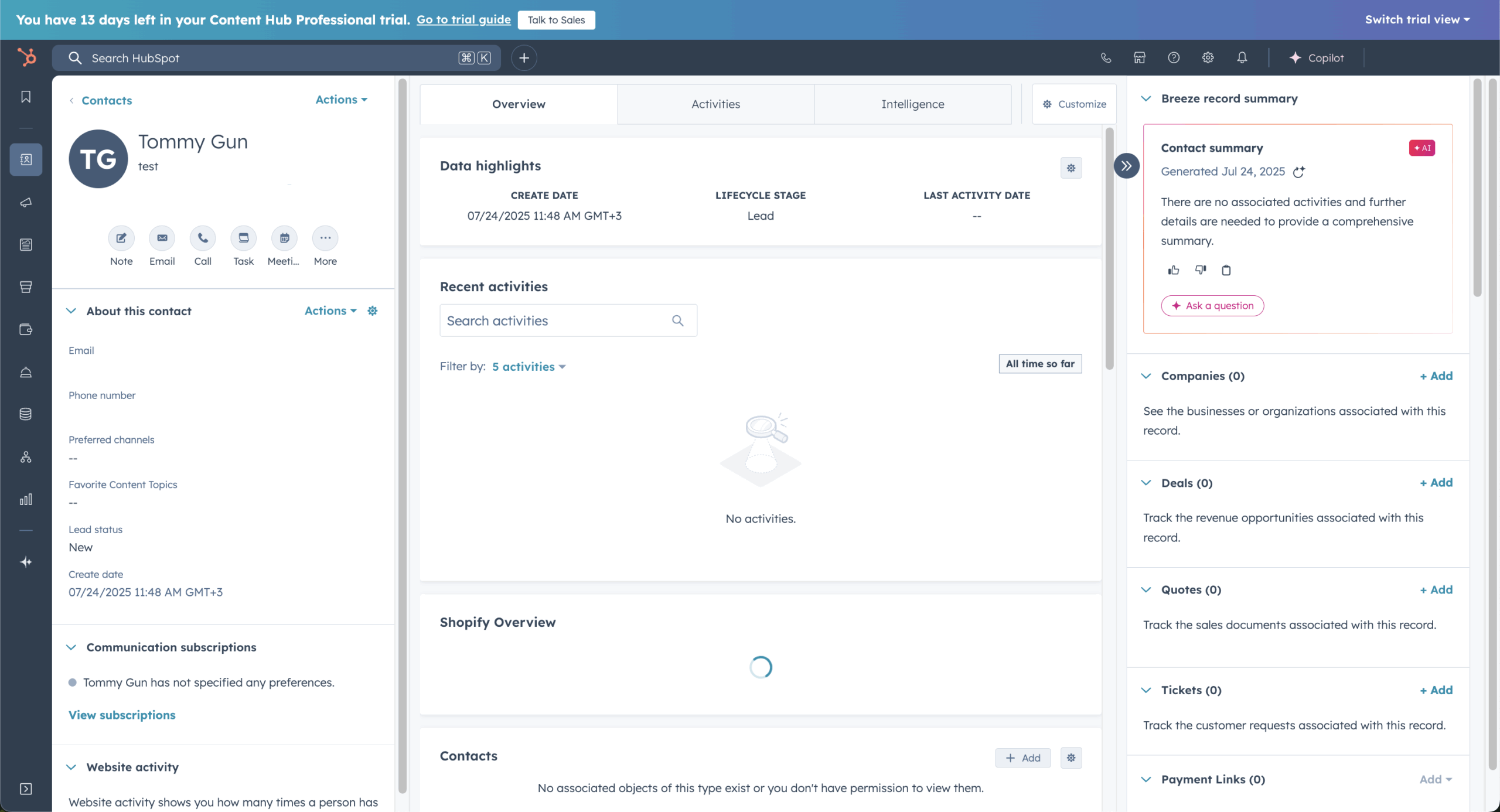Collapse the About this contact section
The width and height of the screenshot is (1500, 812).
pyautogui.click(x=71, y=311)
